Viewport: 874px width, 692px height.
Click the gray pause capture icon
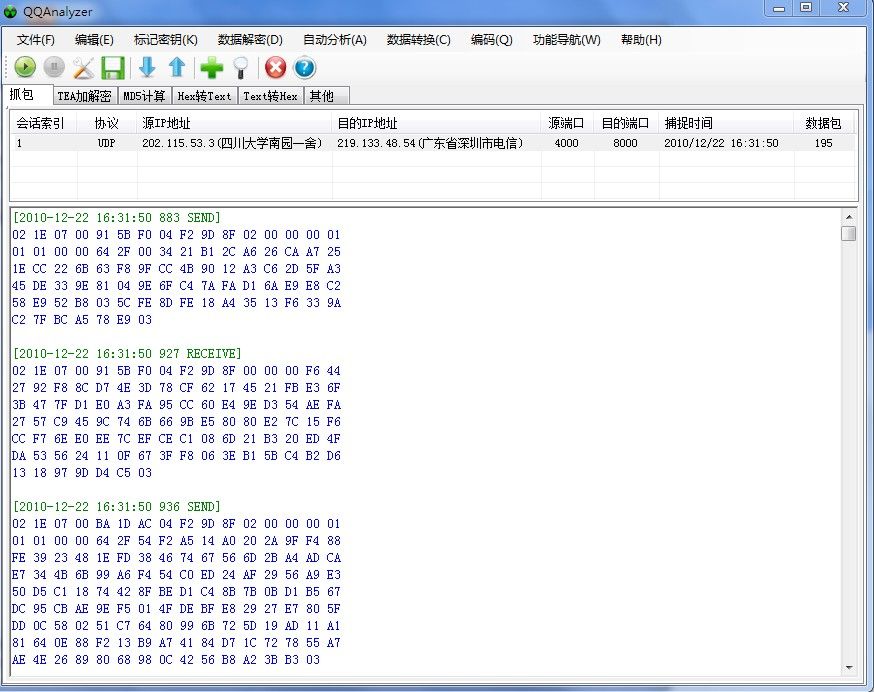(54, 68)
